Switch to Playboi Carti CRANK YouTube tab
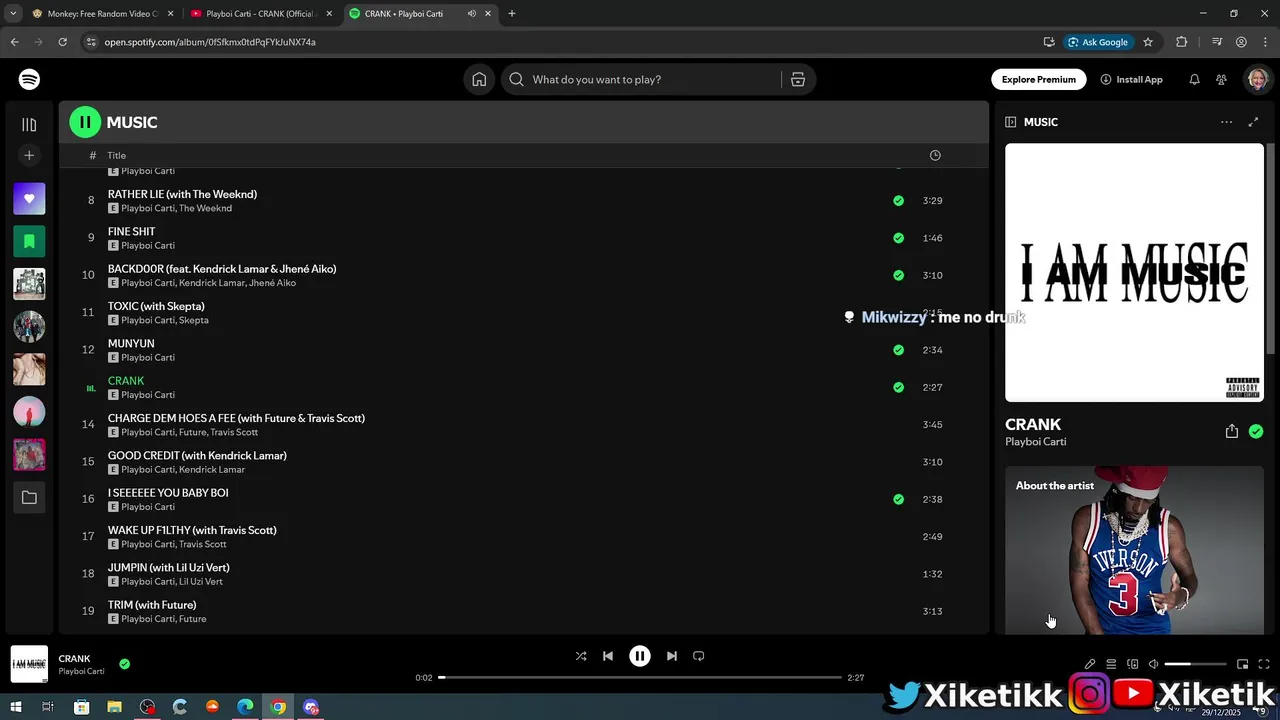Viewport: 1280px width, 720px height. tap(262, 14)
